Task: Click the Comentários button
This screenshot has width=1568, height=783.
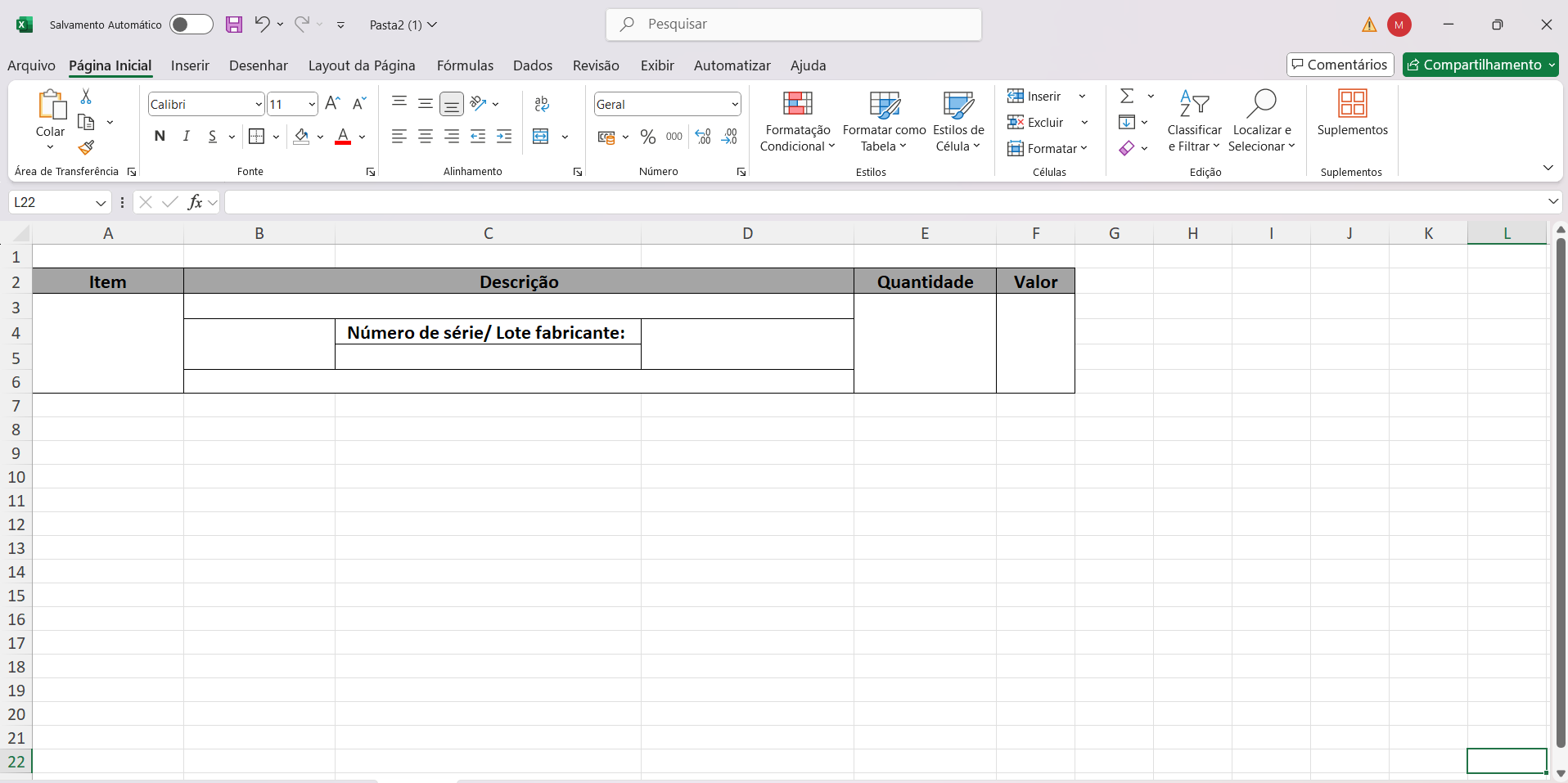Action: coord(1340,65)
